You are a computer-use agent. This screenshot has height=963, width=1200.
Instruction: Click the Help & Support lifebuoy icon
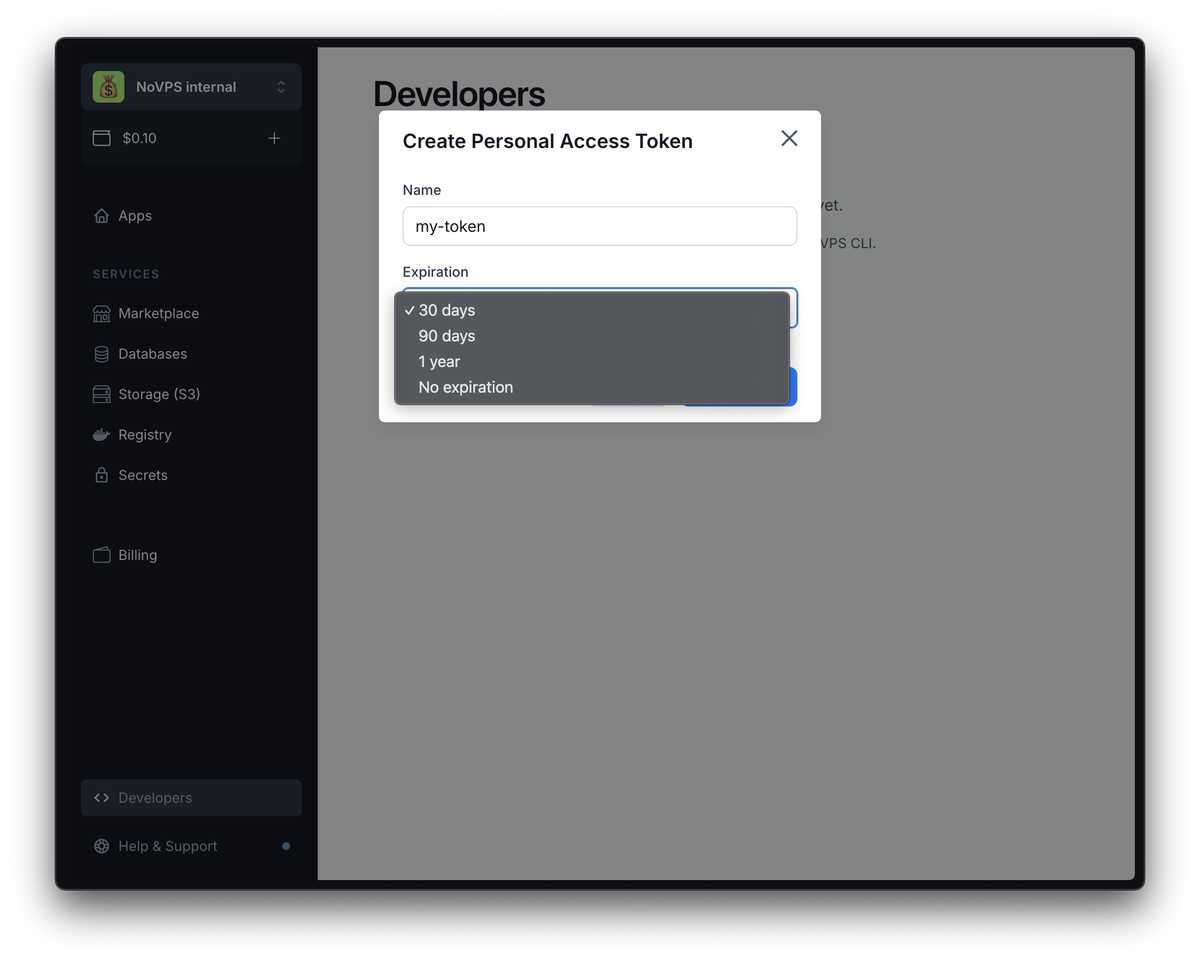(x=101, y=846)
